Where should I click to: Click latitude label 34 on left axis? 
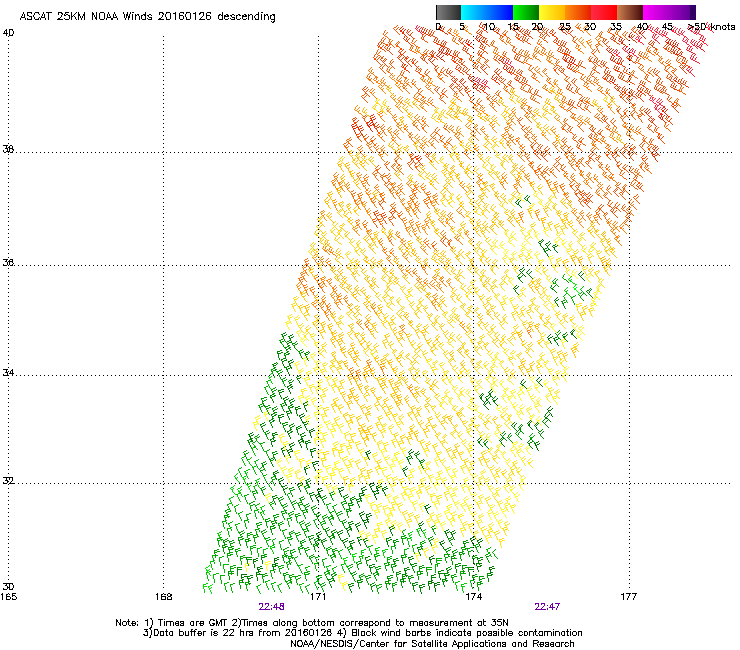click(8, 373)
